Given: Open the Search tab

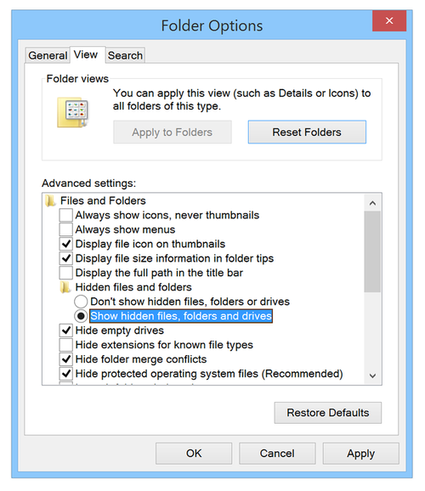Looking at the screenshot, I should [x=125, y=55].
